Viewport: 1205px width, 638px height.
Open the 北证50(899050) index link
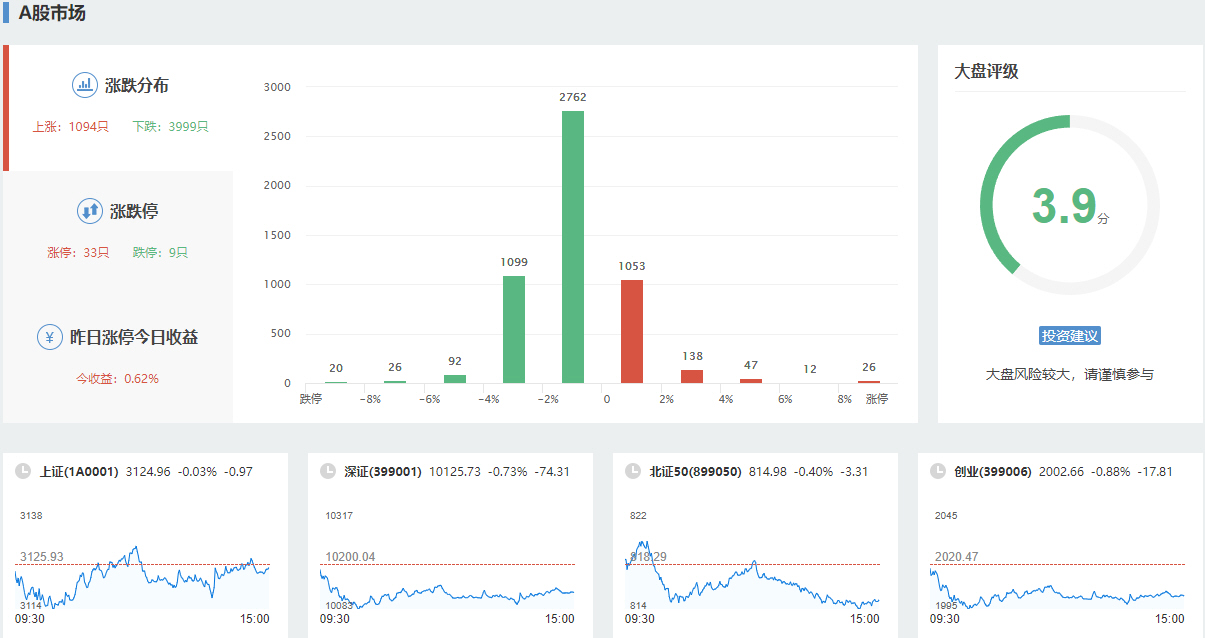[x=695, y=471]
